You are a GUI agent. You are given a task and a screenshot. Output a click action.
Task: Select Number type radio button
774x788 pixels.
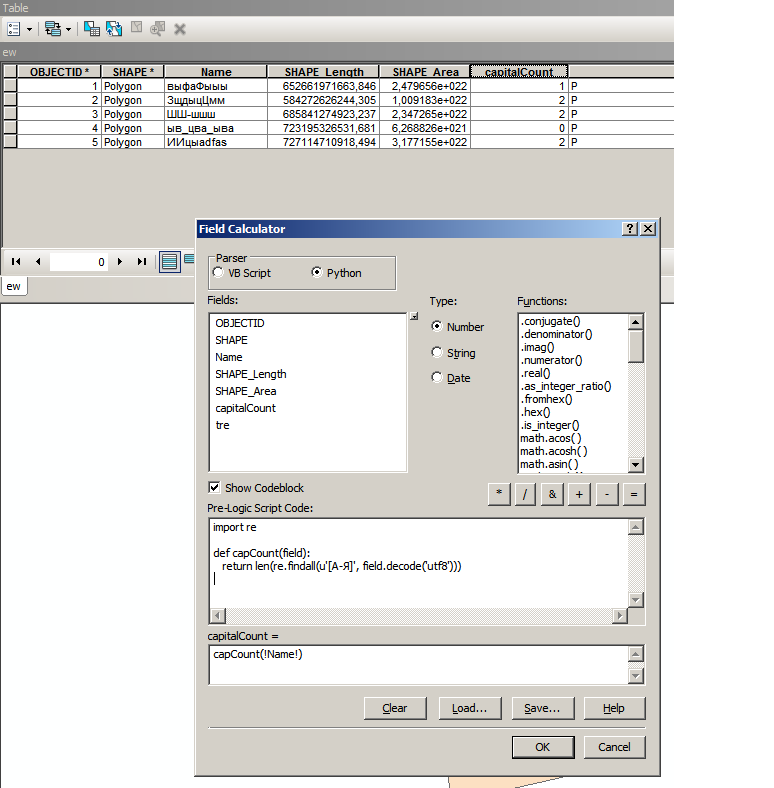[x=437, y=326]
